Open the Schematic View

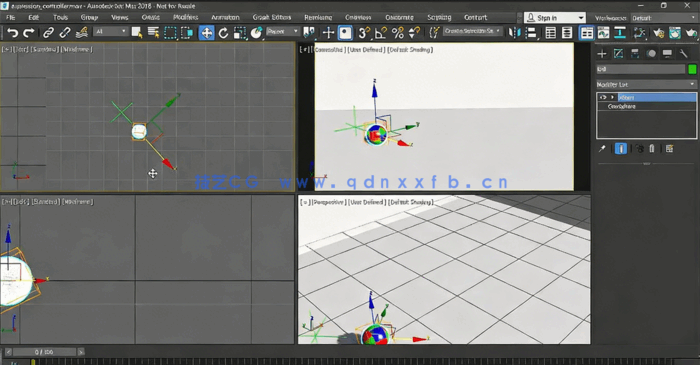coord(620,33)
